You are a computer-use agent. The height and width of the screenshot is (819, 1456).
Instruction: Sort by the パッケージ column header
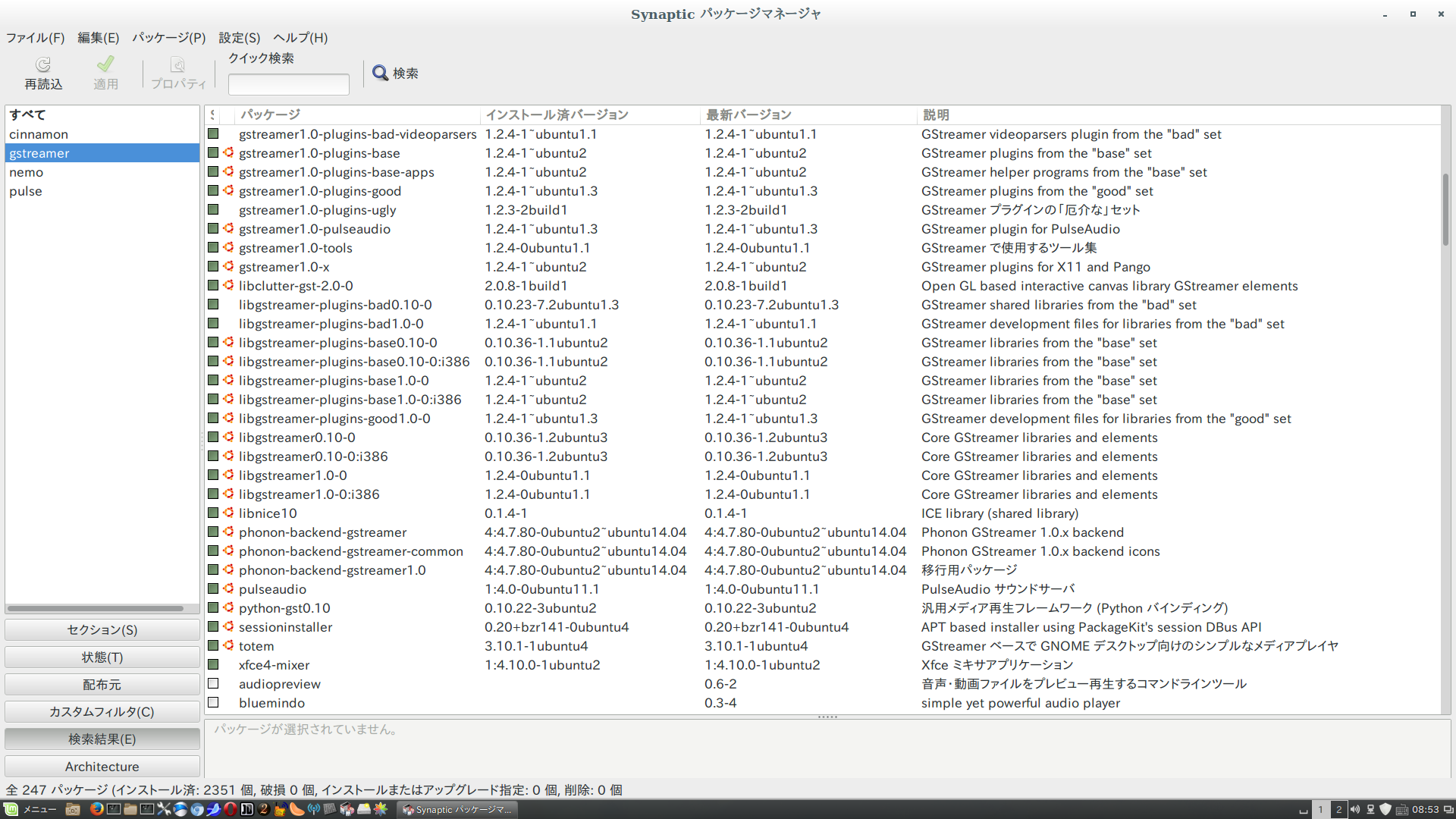tap(356, 115)
